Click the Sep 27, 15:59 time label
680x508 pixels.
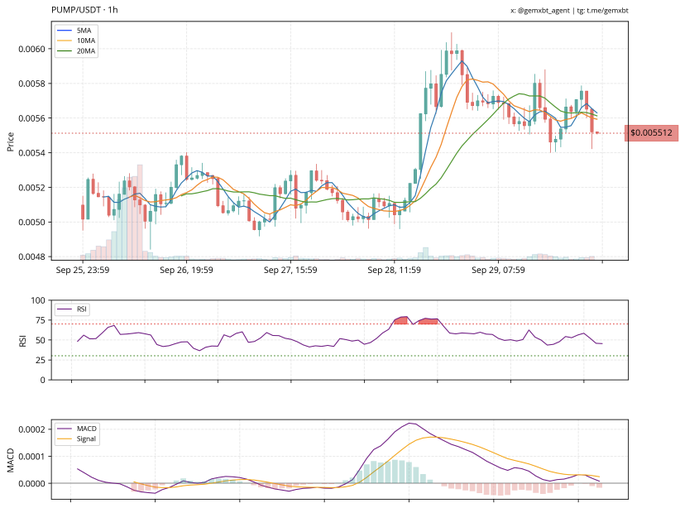tap(290, 270)
